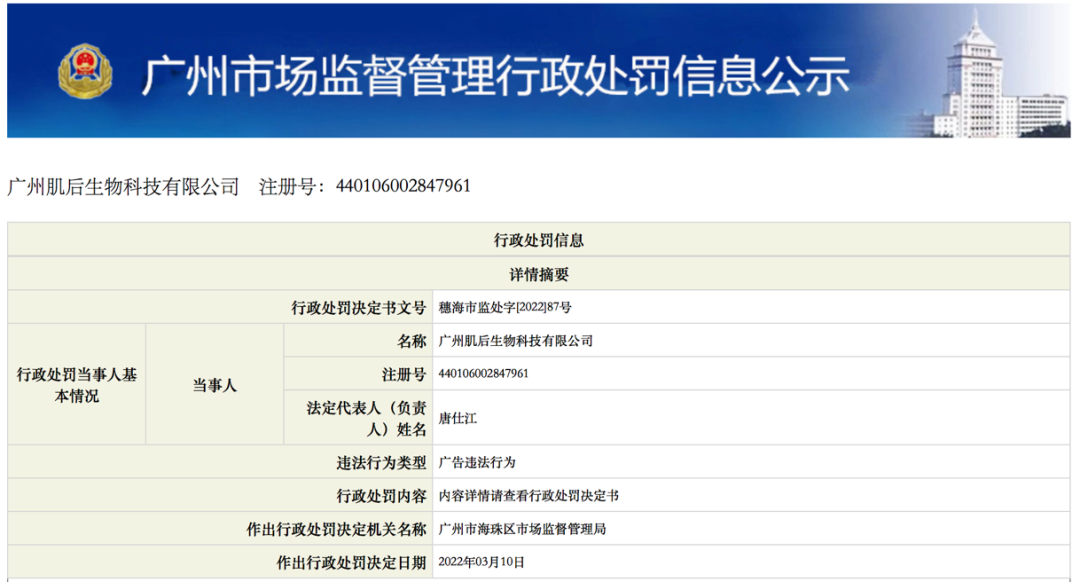Viewport: 1080px width, 582px height.
Task: Open 内容详情请查看行政处罚决定书 text
Action: coord(529,496)
